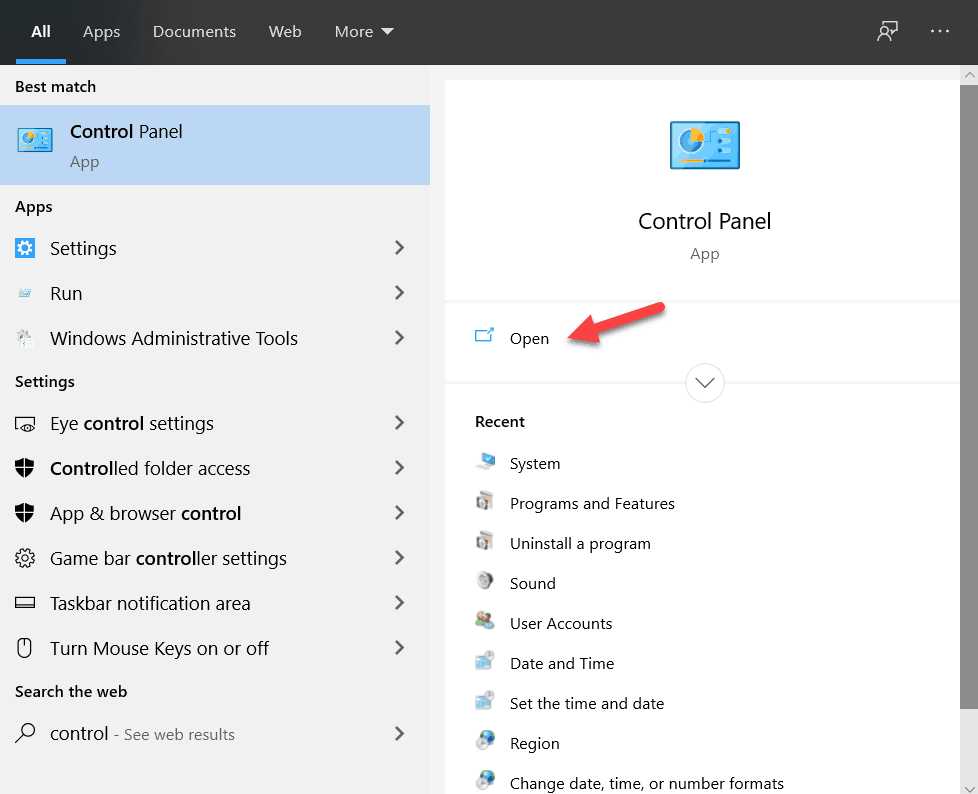Click the scrollbar up arrow
The width and height of the screenshot is (978, 794).
point(969,75)
